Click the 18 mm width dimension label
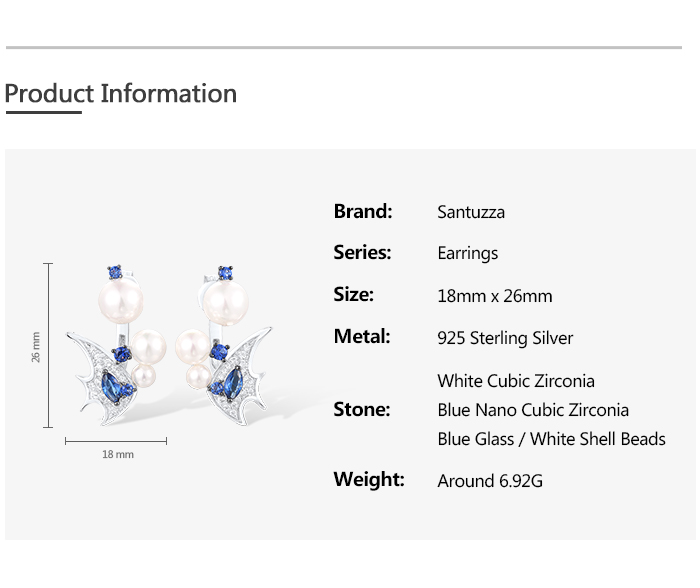The height and width of the screenshot is (588, 700). point(118,455)
